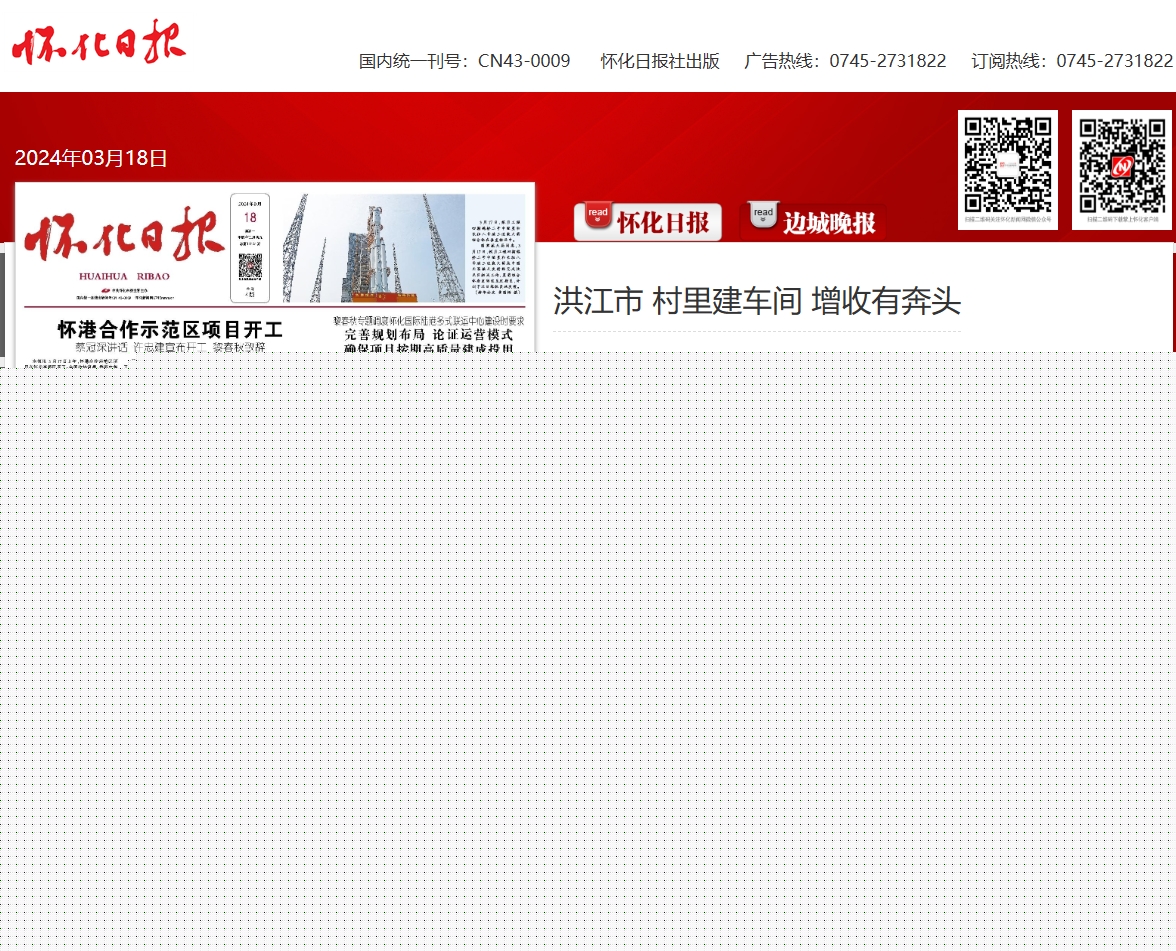Viewport: 1176px width, 951px height.
Task: Click rocket launch photo on front page
Action: (374, 248)
